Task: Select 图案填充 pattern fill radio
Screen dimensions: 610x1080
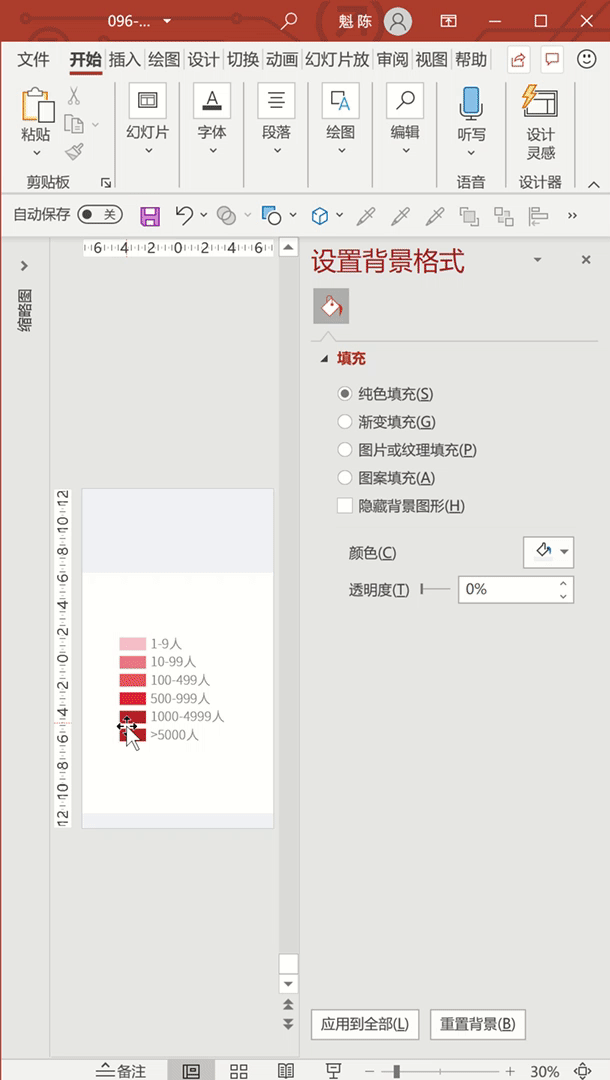Action: pyautogui.click(x=344, y=478)
